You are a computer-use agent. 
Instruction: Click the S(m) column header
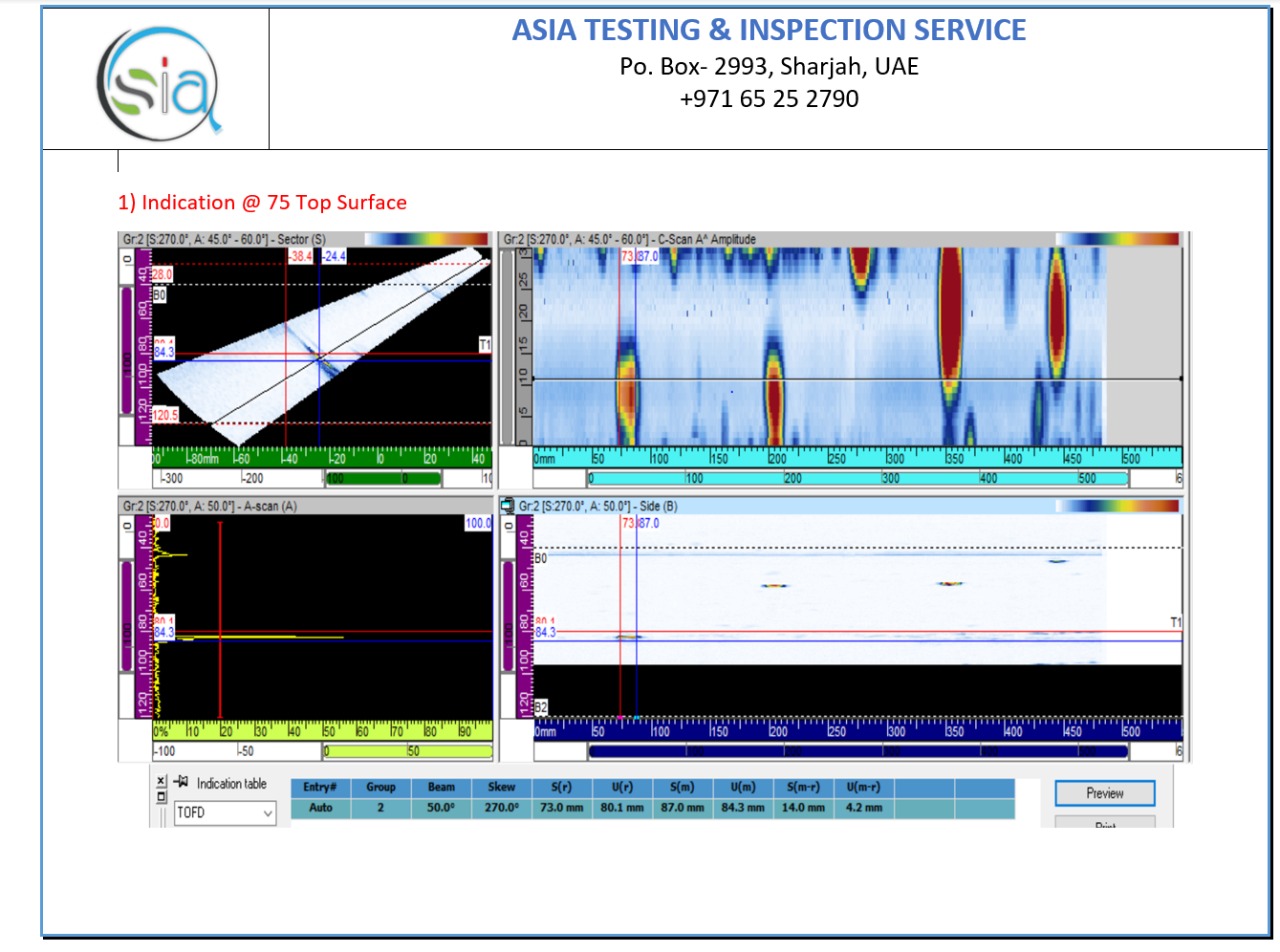click(x=683, y=787)
